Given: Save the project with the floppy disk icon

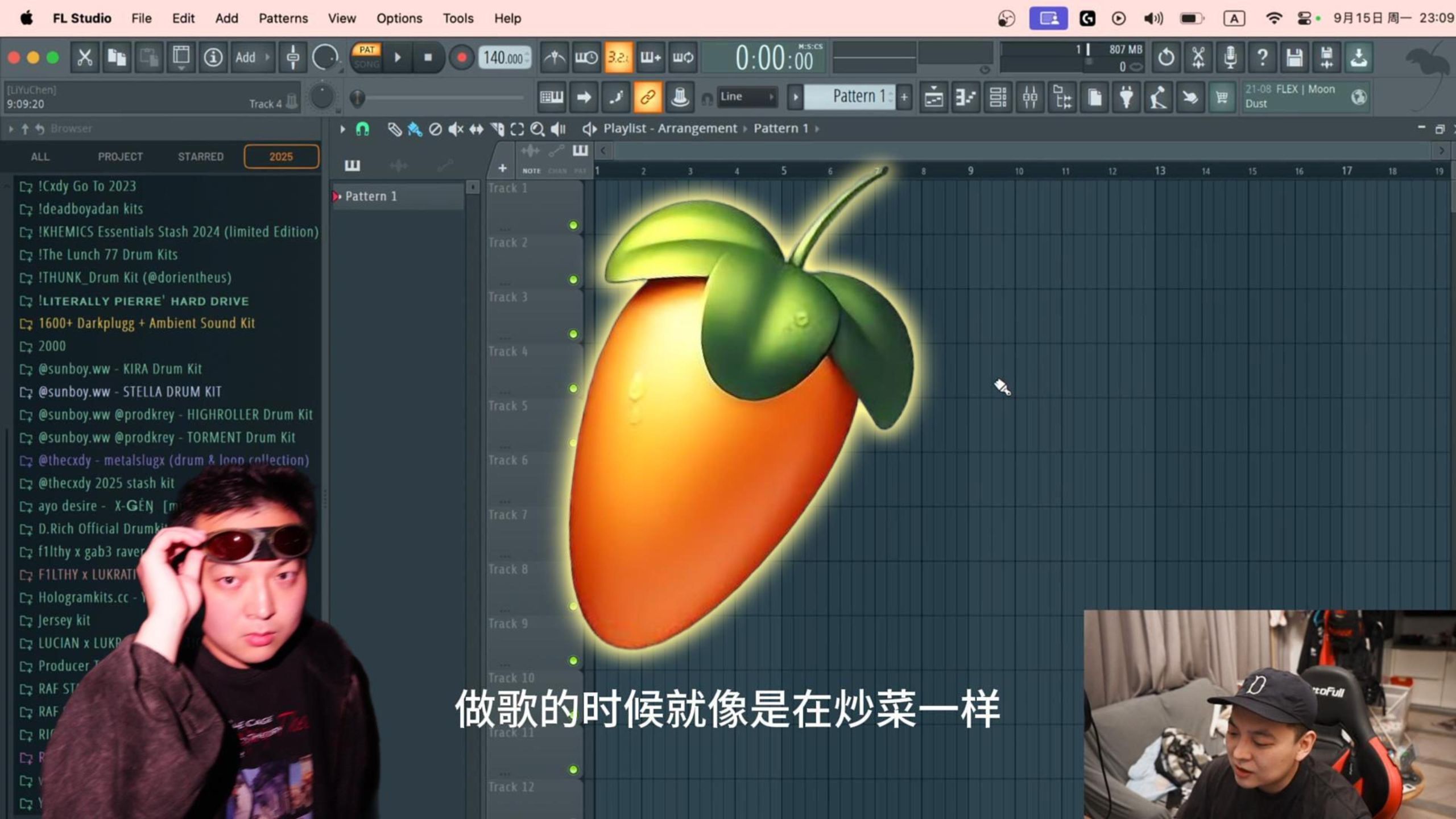Looking at the screenshot, I should pyautogui.click(x=1294, y=57).
